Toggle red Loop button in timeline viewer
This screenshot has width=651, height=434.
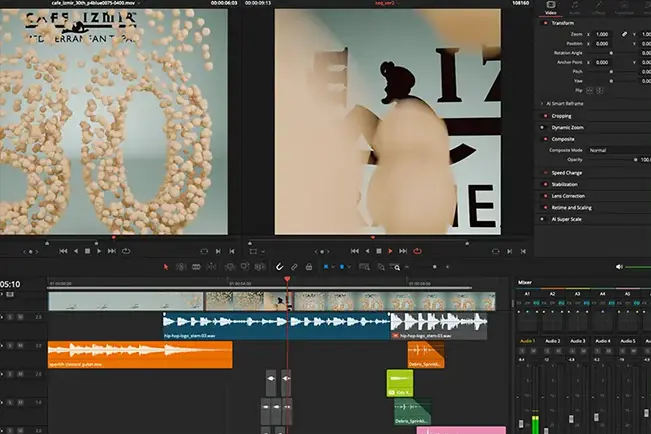pyautogui.click(x=417, y=251)
